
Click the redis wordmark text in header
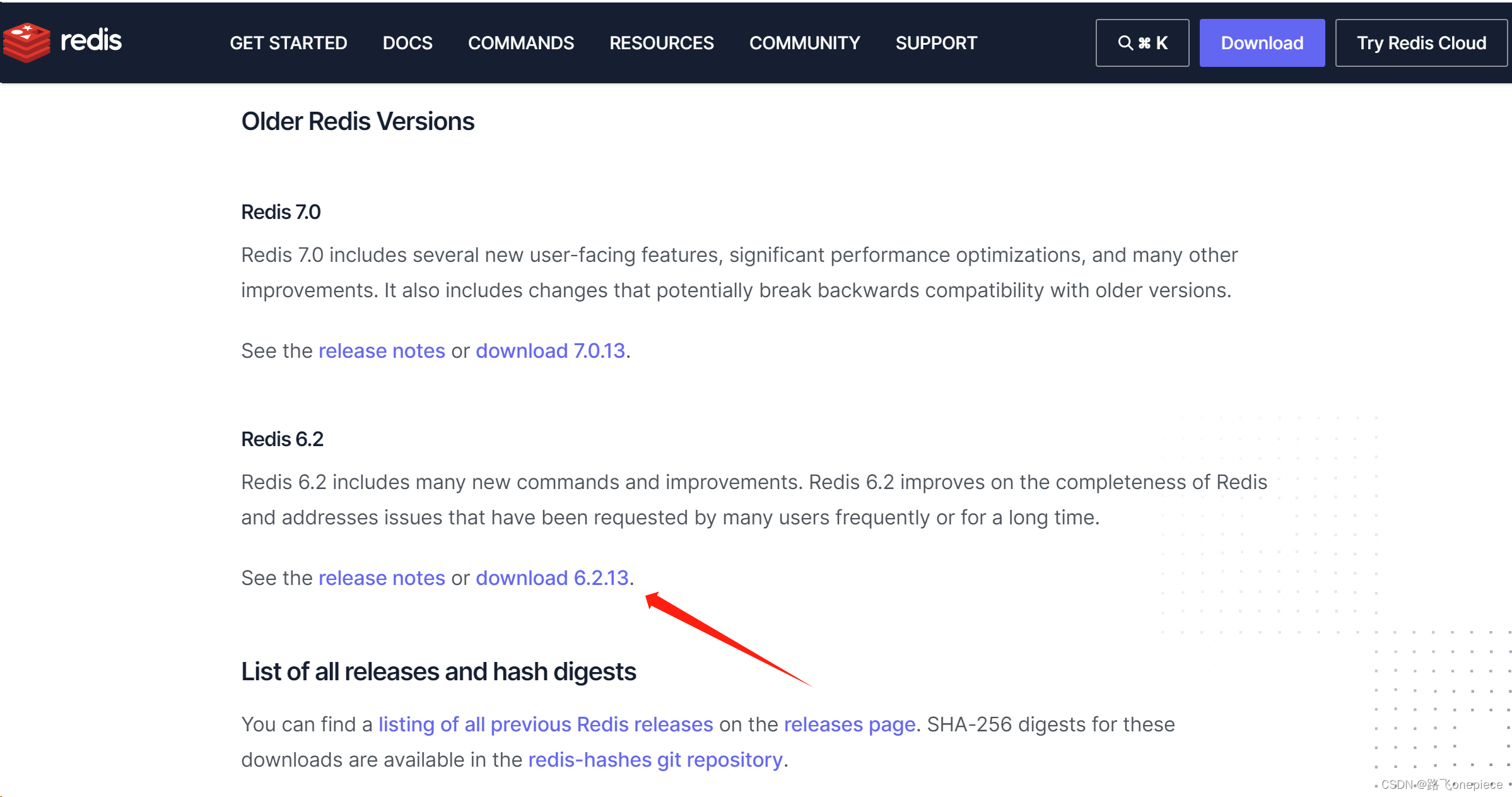tap(91, 41)
